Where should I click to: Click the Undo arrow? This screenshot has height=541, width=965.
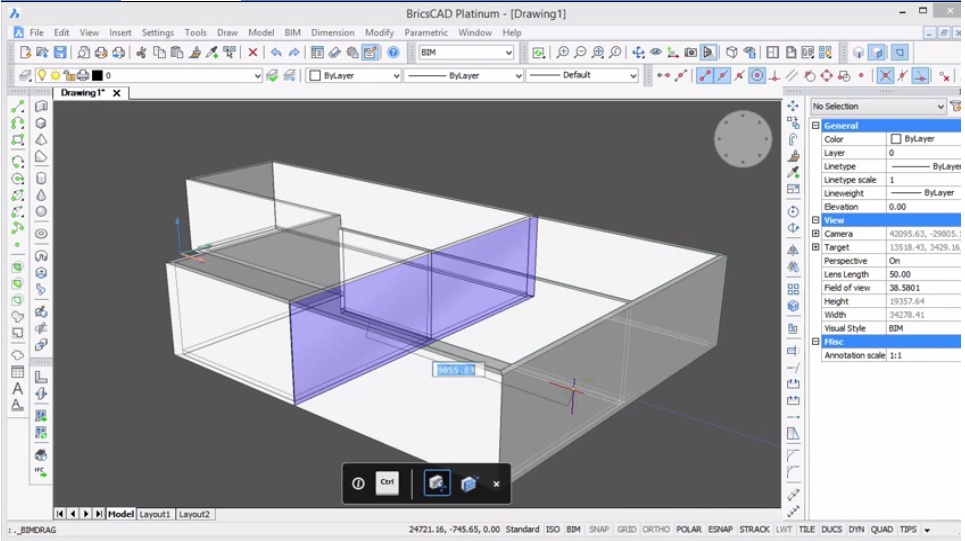coord(276,52)
